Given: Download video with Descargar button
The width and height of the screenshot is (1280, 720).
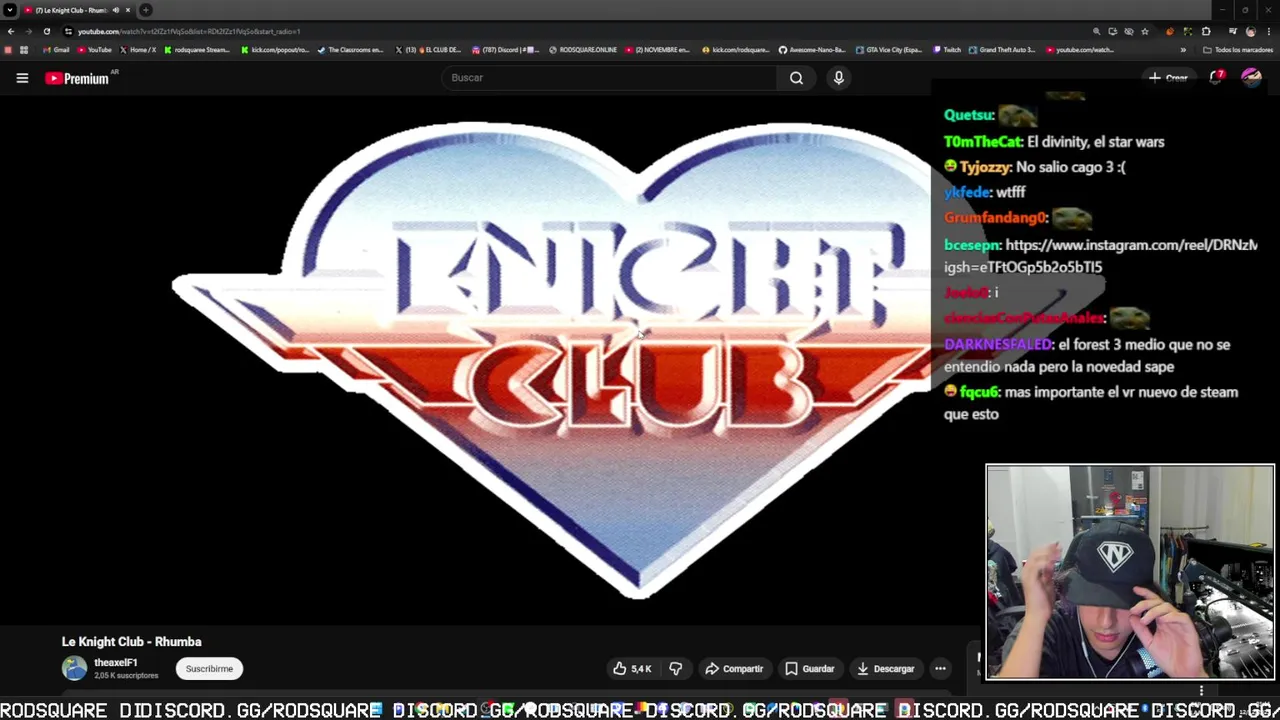Looking at the screenshot, I should [x=885, y=669].
